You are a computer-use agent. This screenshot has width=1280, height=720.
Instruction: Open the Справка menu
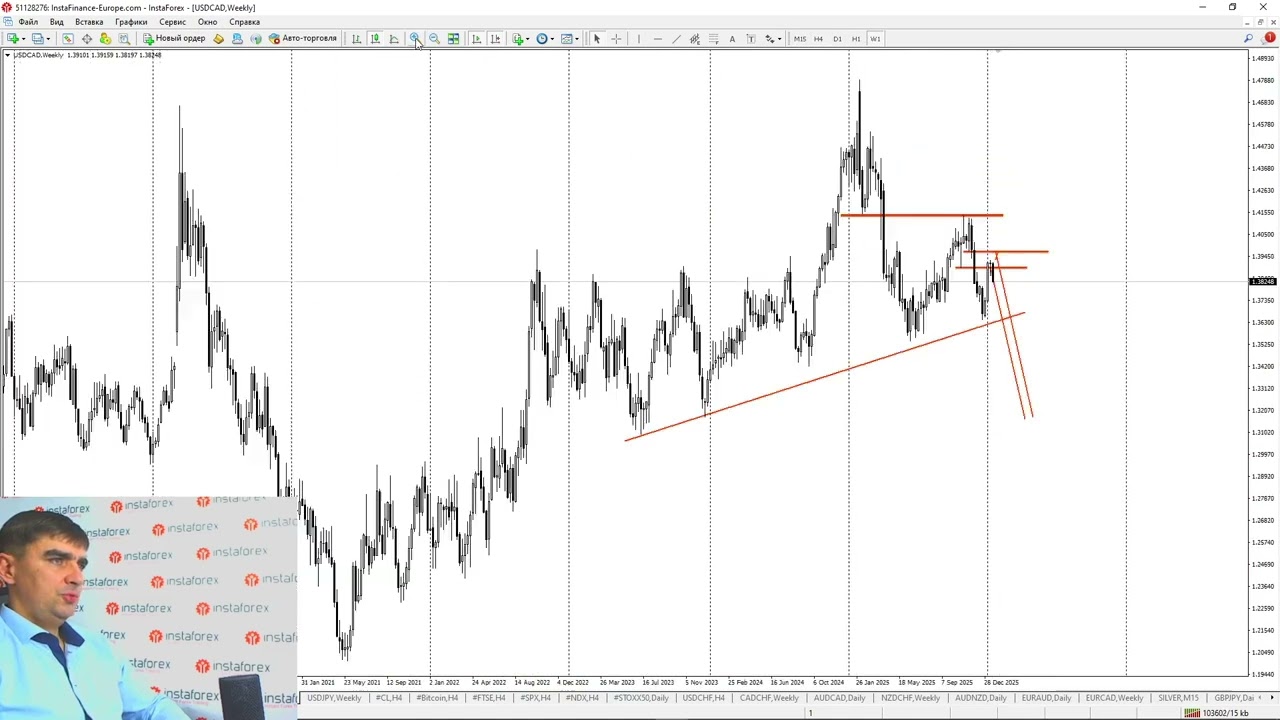[244, 22]
